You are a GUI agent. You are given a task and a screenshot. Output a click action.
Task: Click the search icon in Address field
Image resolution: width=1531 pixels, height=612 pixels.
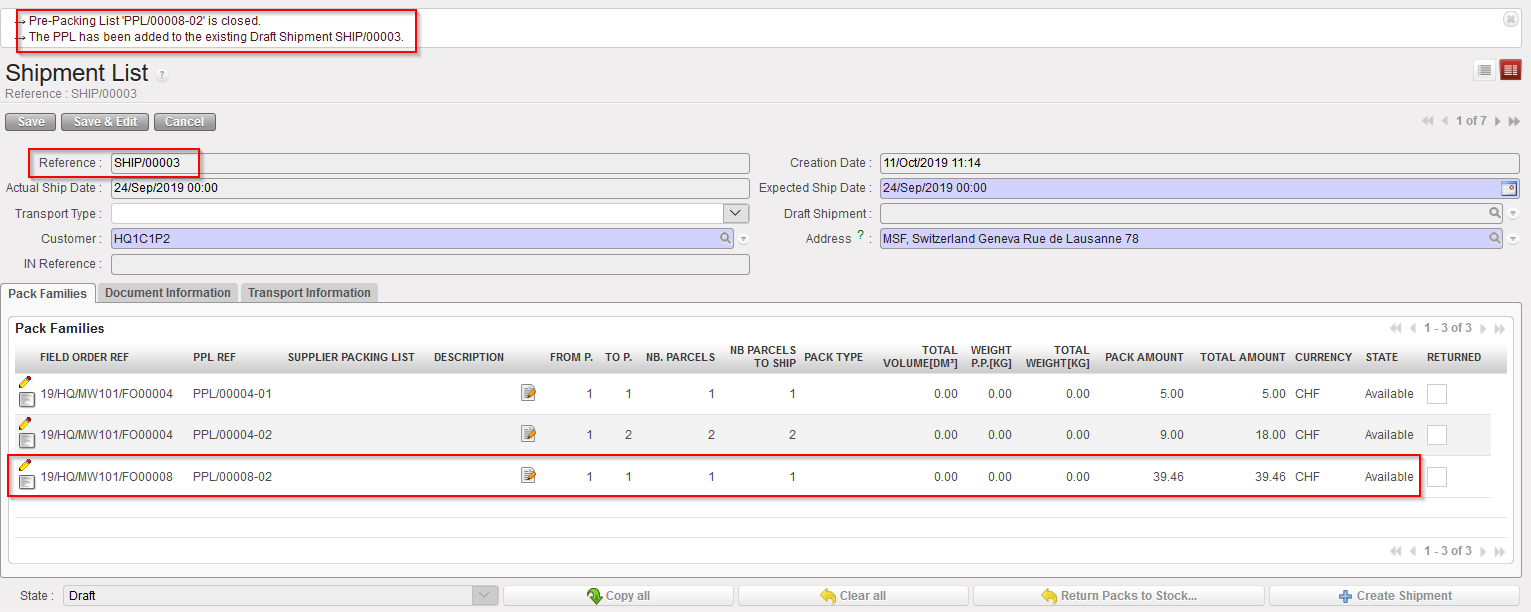tap(1495, 239)
